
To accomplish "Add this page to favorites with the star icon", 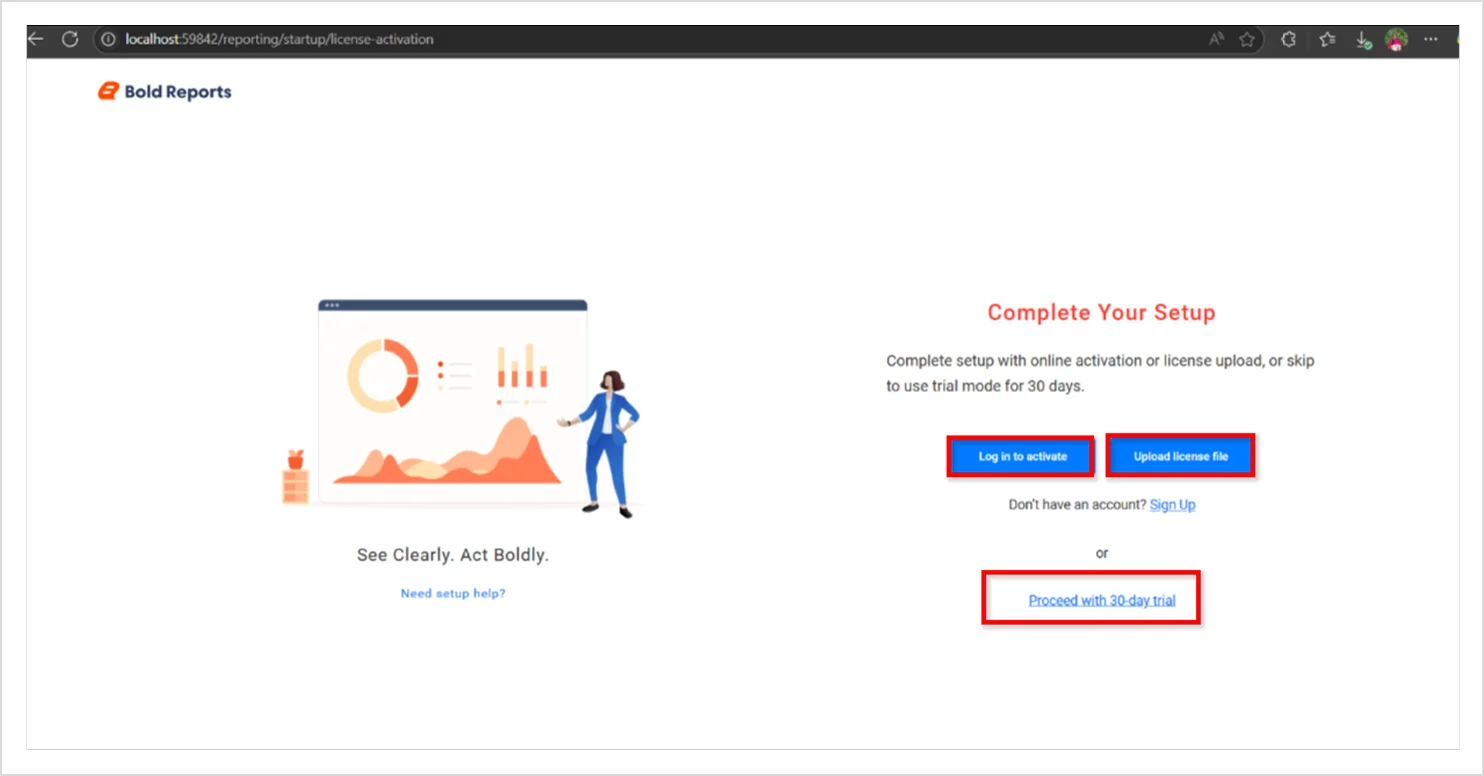I will pos(1247,39).
